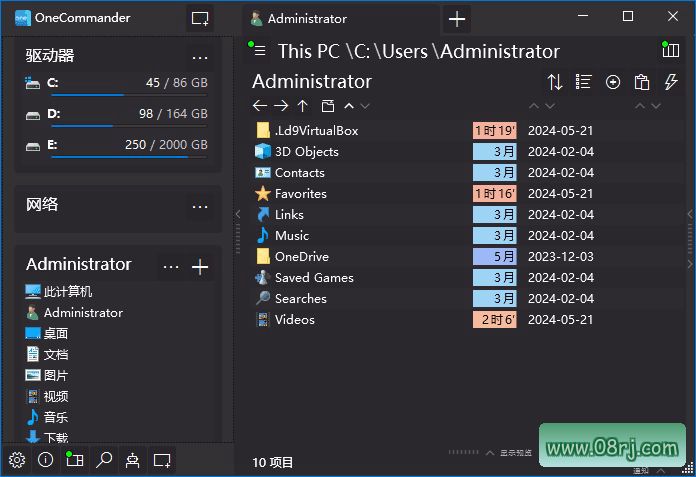Click the E: drive usage bar
The height and width of the screenshot is (477, 696).
click(129, 157)
